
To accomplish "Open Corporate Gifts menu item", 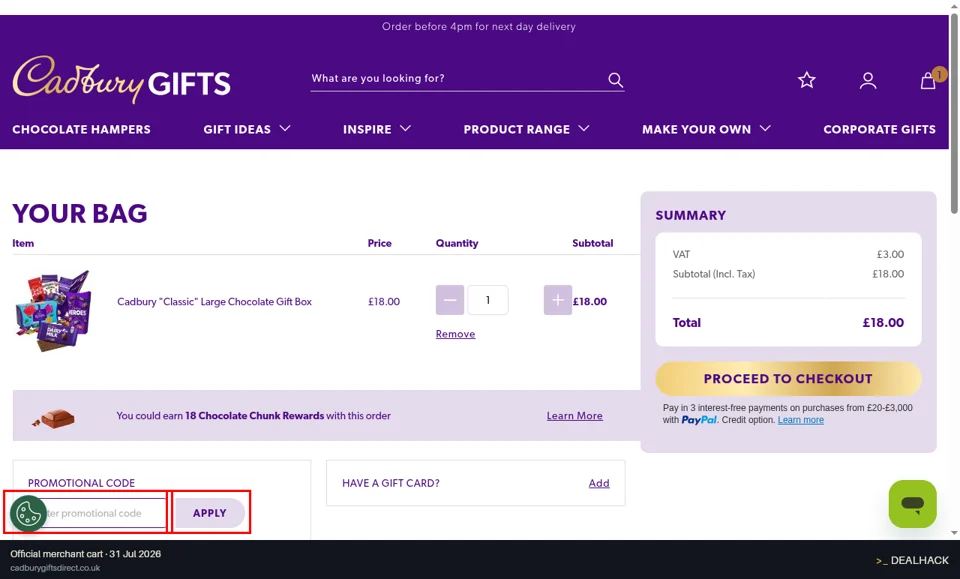I will coord(879,129).
